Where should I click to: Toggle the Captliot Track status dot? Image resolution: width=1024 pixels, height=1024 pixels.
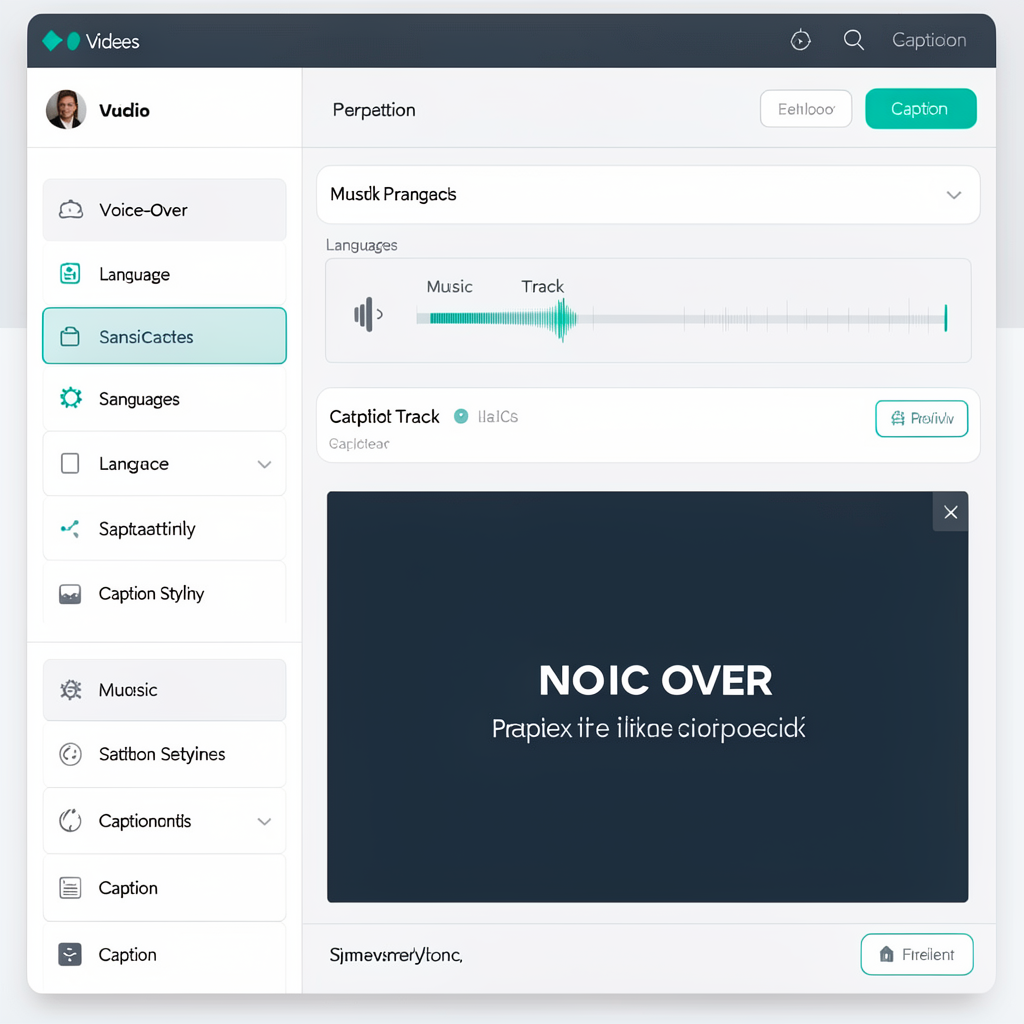click(461, 416)
